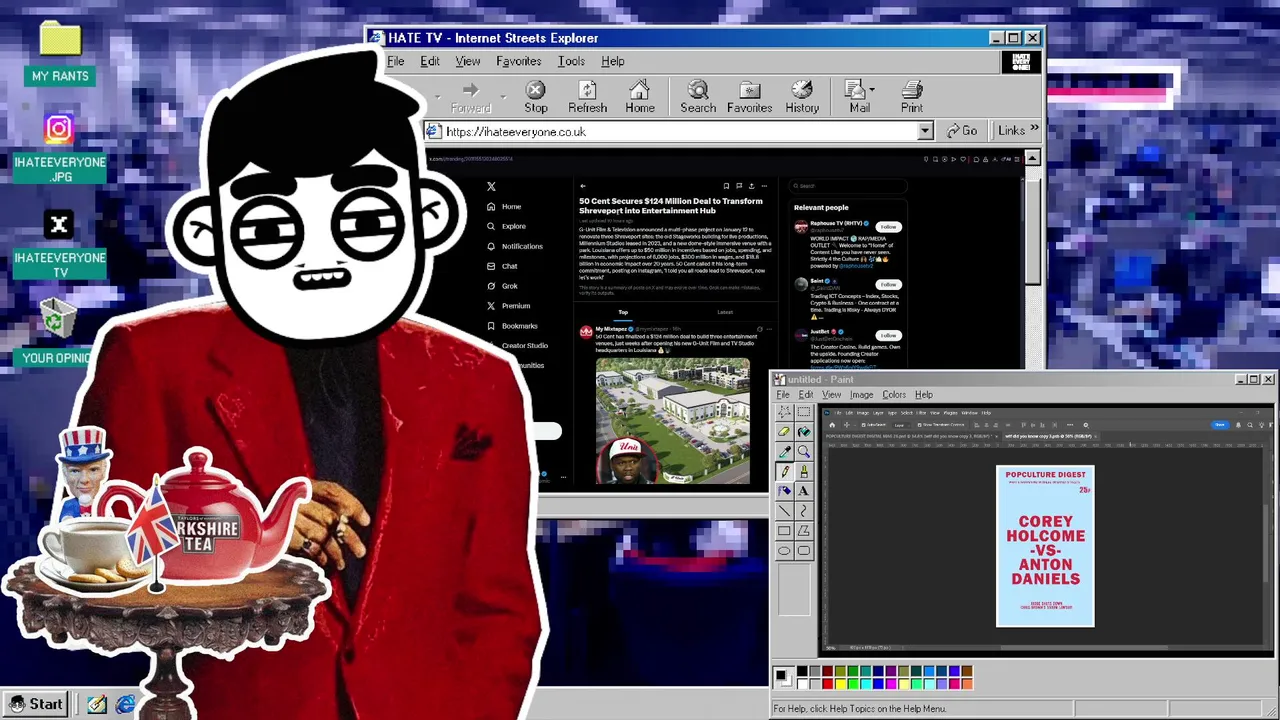Open the Instagram IHATEEVERYONE.JPG desktop icon
Image resolution: width=1280 pixels, height=720 pixels.
pos(59,148)
